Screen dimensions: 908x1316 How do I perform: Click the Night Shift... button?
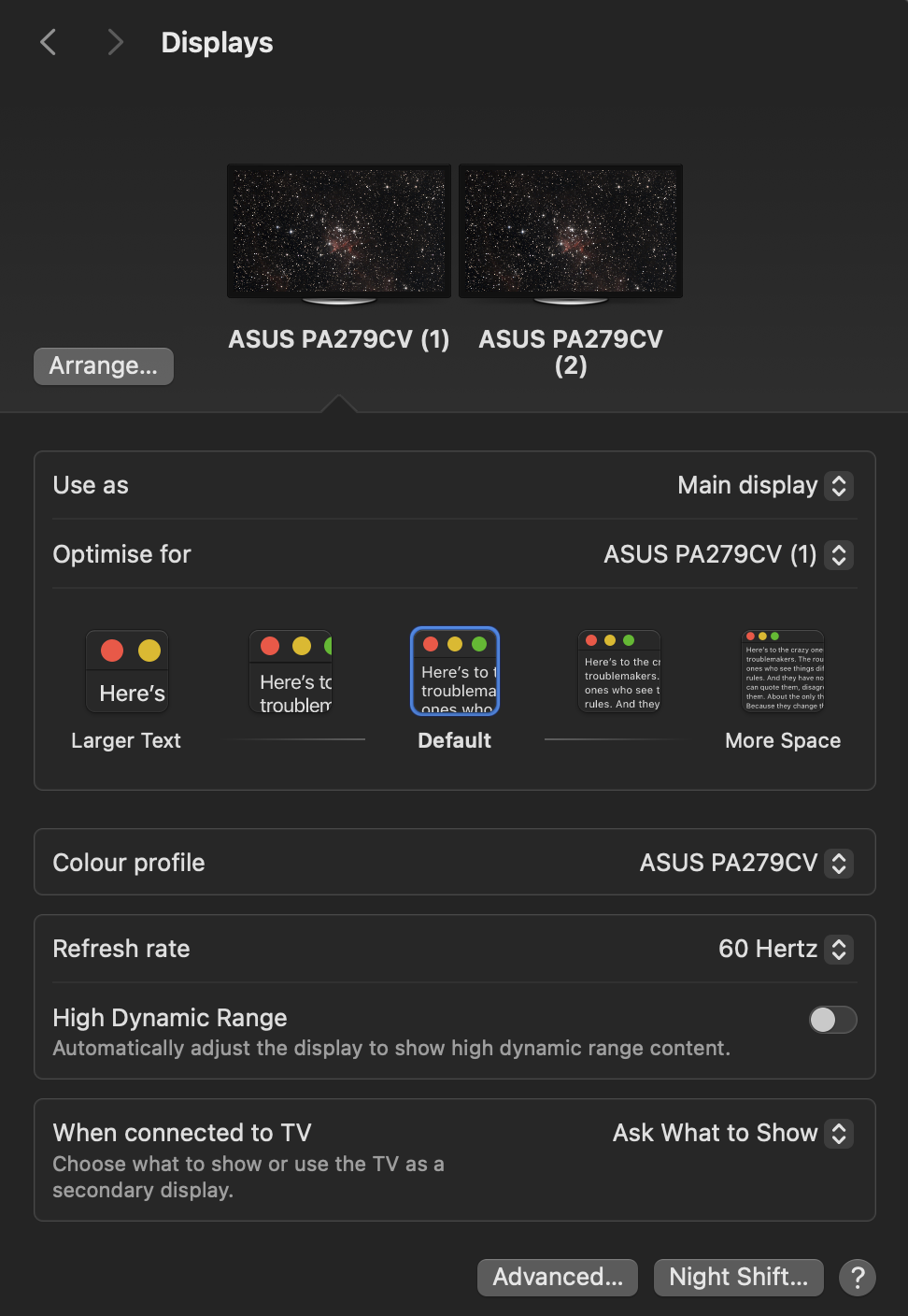coord(739,1277)
